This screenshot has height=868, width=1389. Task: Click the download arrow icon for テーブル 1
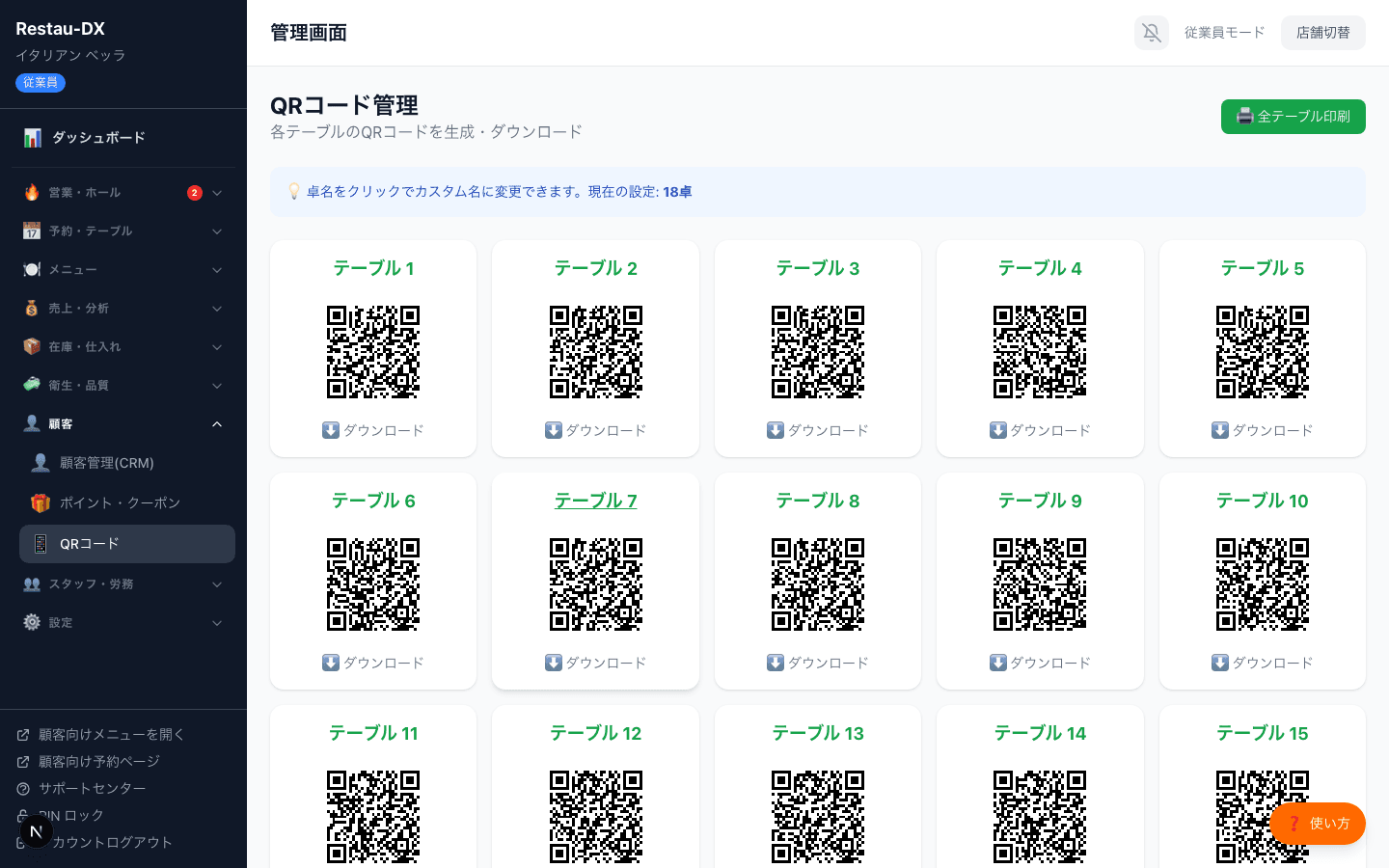click(x=331, y=430)
